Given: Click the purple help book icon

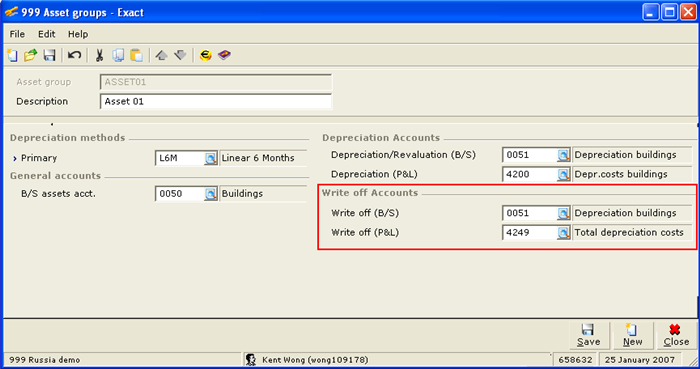Looking at the screenshot, I should coord(224,55).
